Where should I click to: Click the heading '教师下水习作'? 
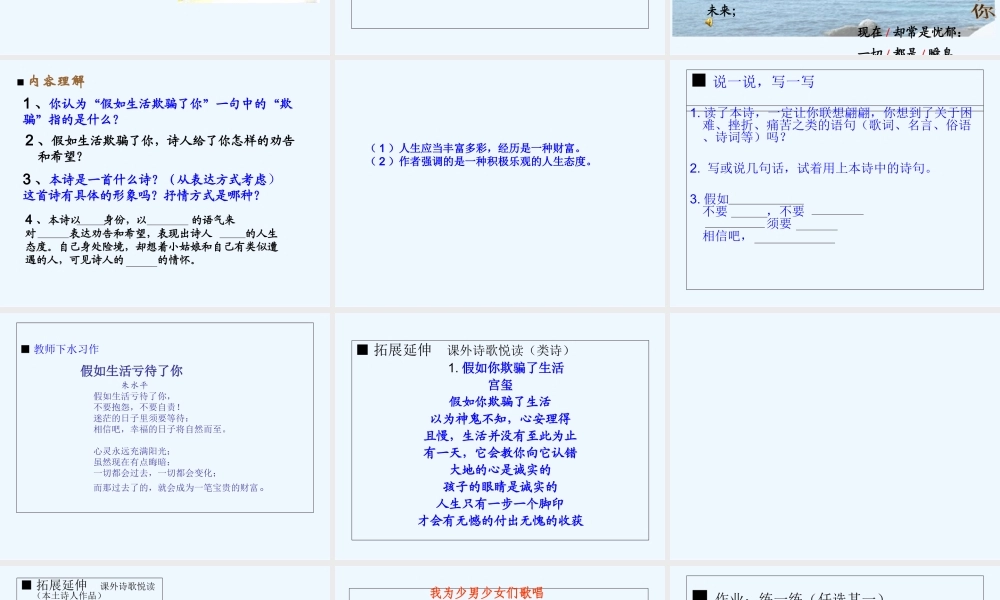pos(66,349)
